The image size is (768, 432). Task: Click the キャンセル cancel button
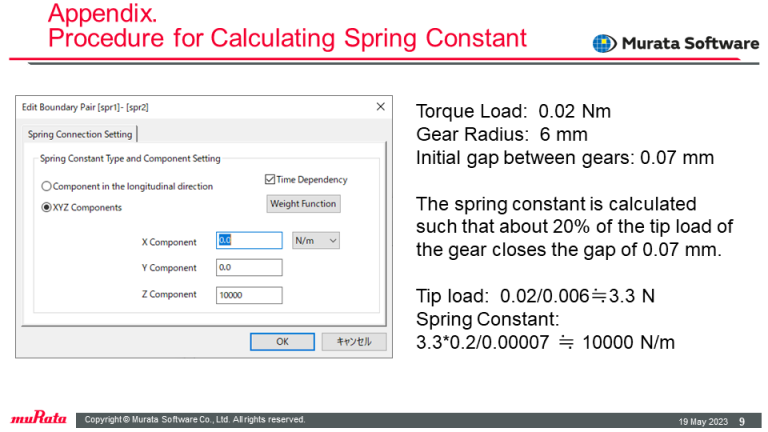pos(353,341)
